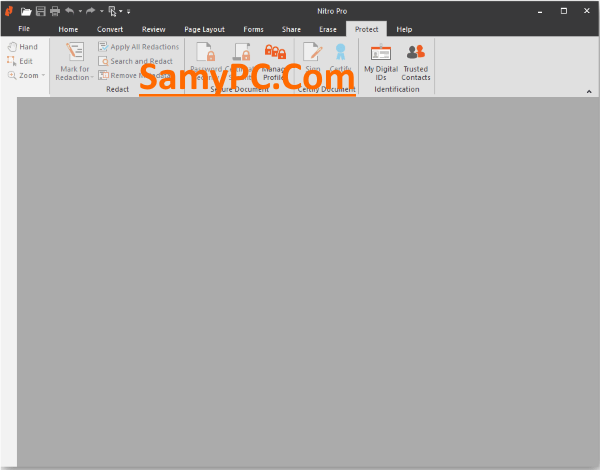Switch to the Home tab
Image resolution: width=600 pixels, height=470 pixels.
(68, 29)
